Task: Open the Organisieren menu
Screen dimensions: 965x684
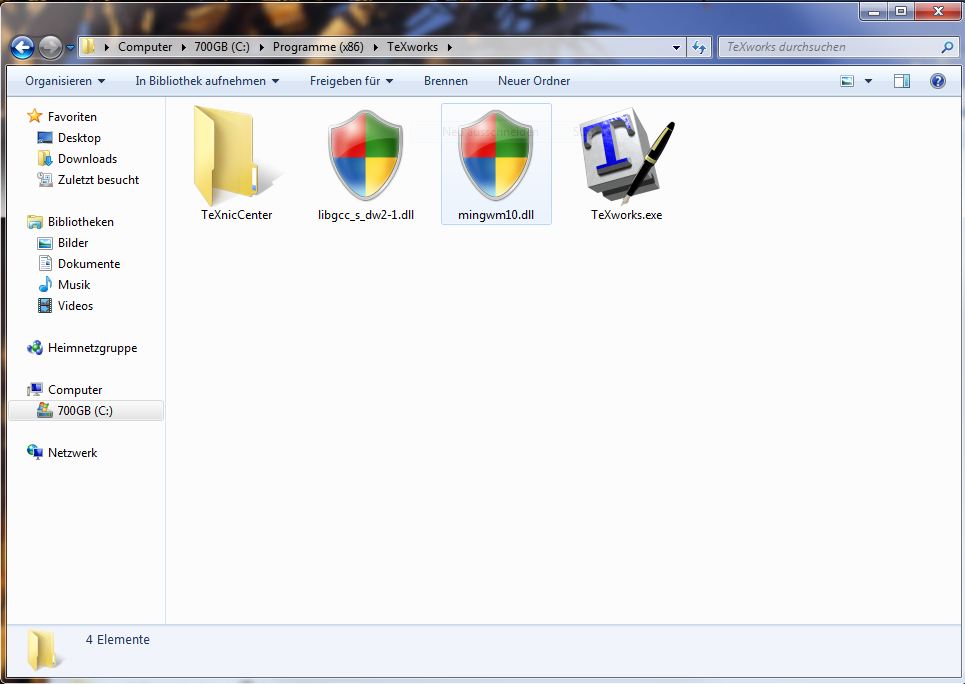Action: pos(65,81)
